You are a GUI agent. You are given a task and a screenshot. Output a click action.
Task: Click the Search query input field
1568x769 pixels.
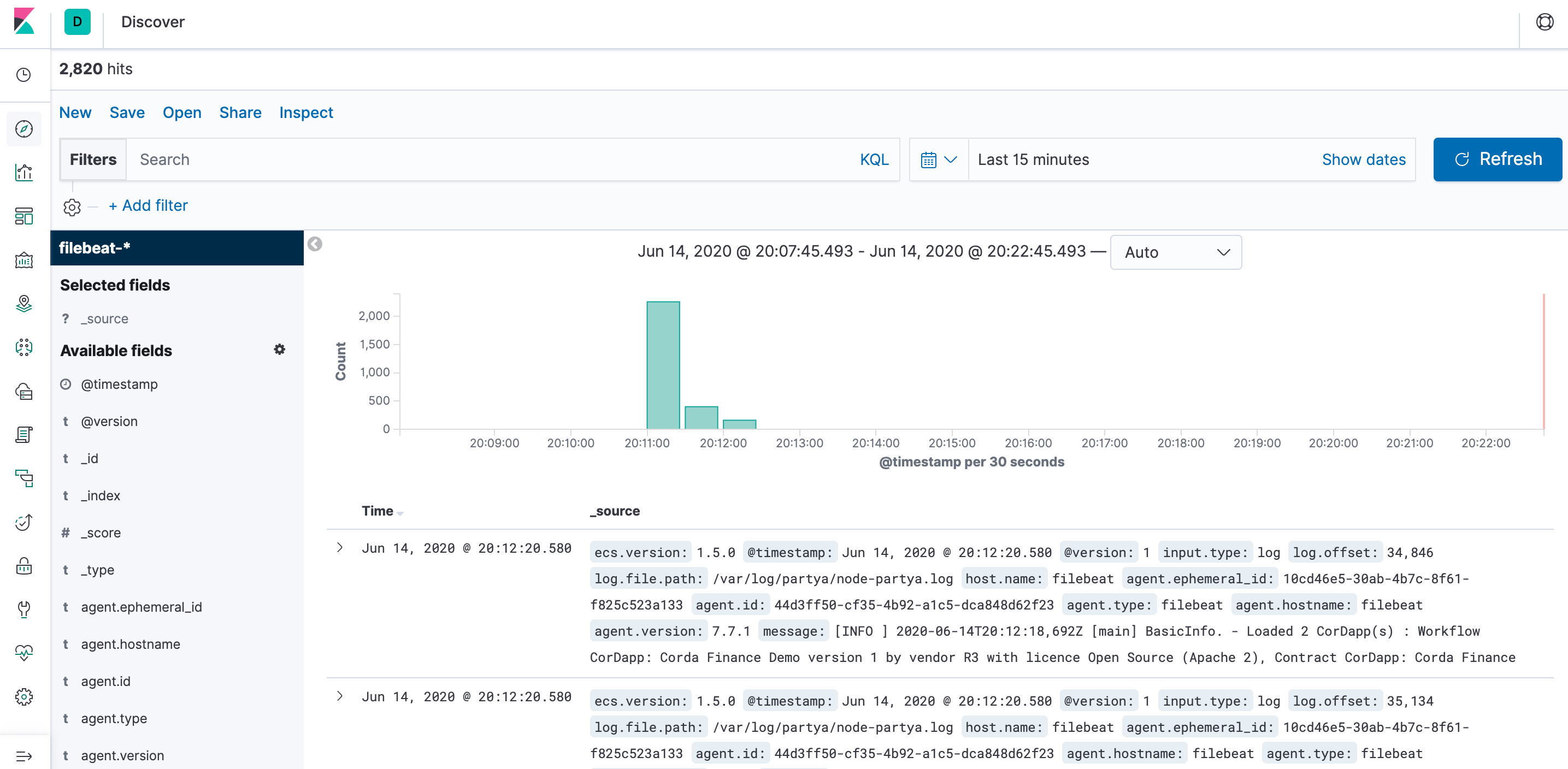490,159
